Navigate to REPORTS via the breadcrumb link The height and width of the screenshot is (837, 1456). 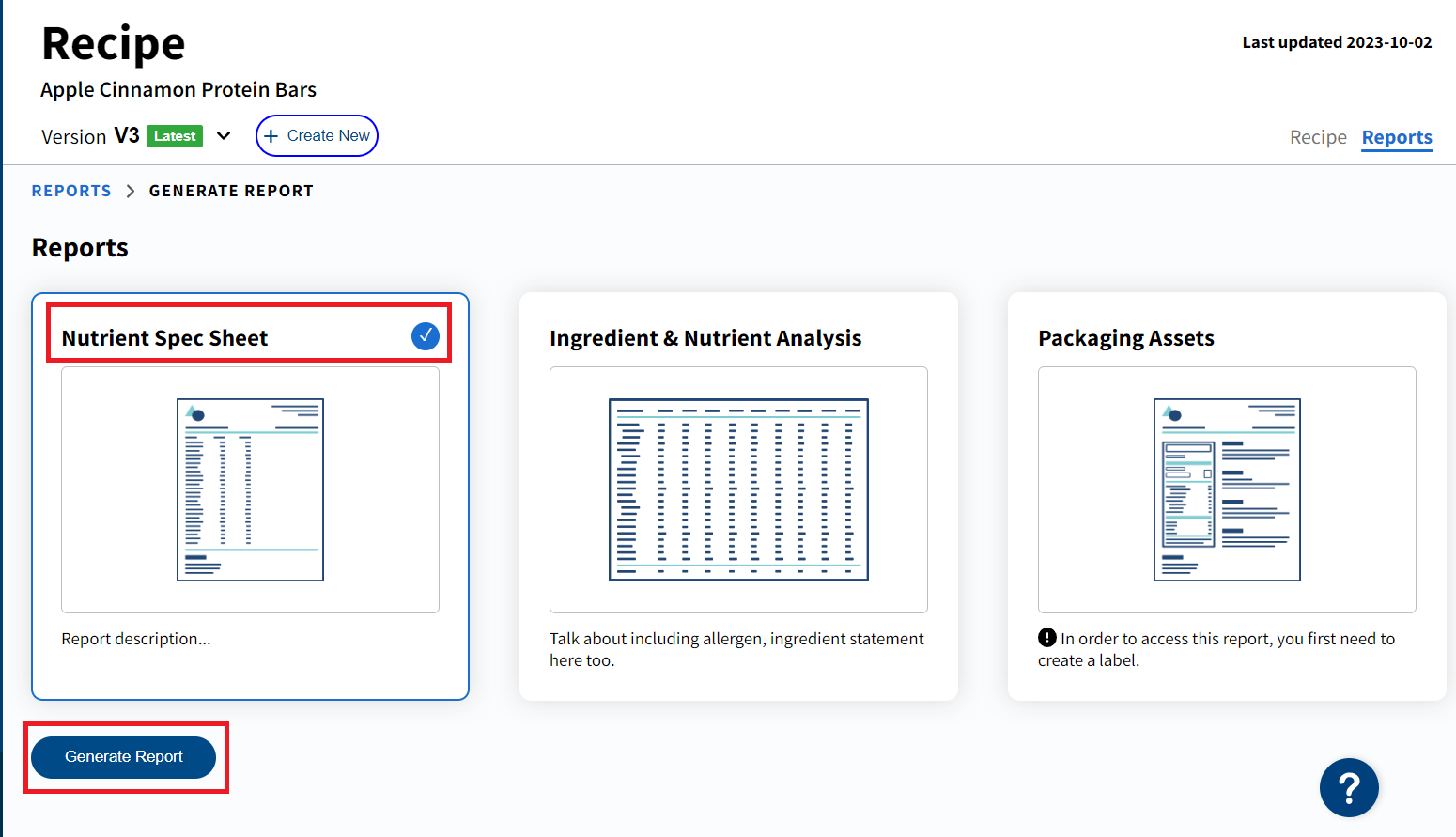tap(71, 190)
